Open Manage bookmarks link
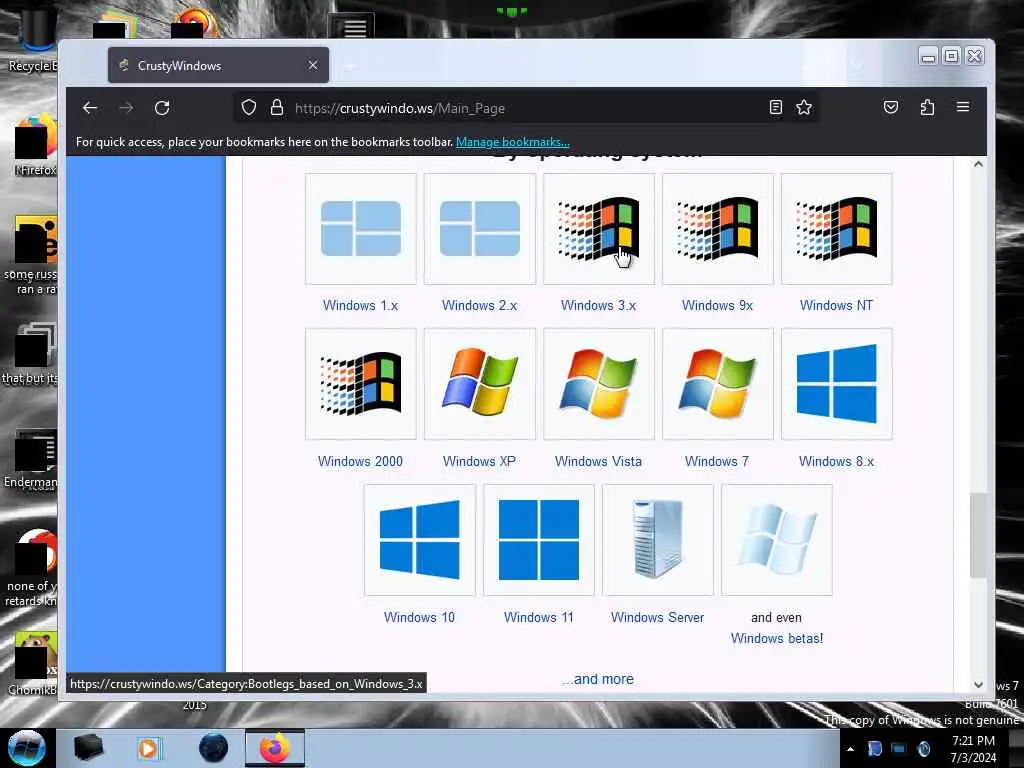This screenshot has width=1024, height=768. (513, 142)
